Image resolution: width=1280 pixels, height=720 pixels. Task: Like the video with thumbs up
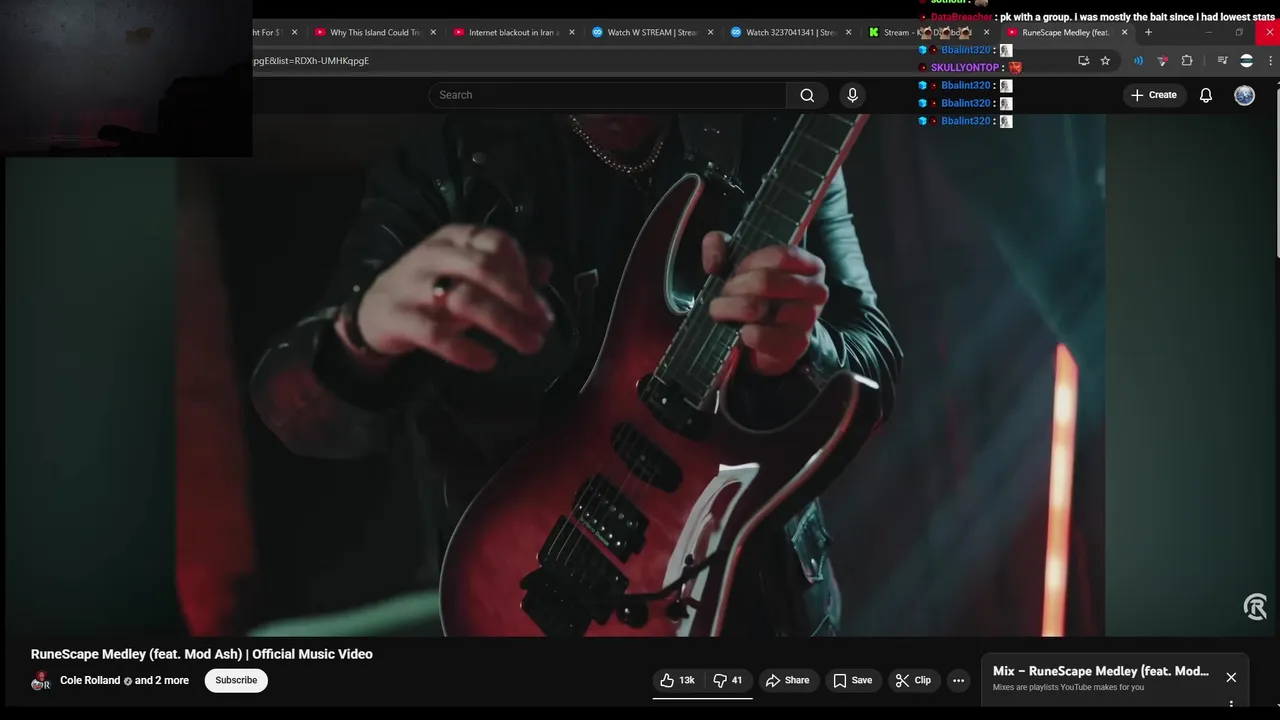pos(678,680)
